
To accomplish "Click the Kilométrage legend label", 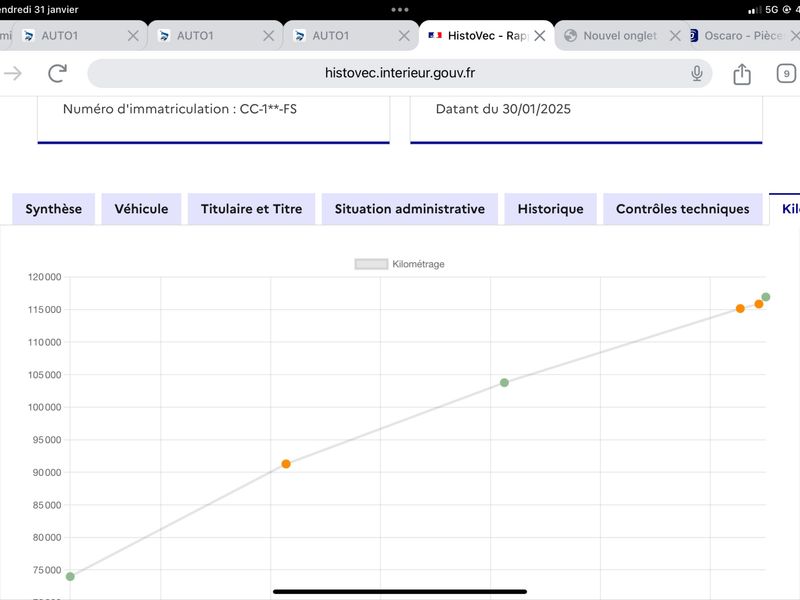I will (x=418, y=264).
